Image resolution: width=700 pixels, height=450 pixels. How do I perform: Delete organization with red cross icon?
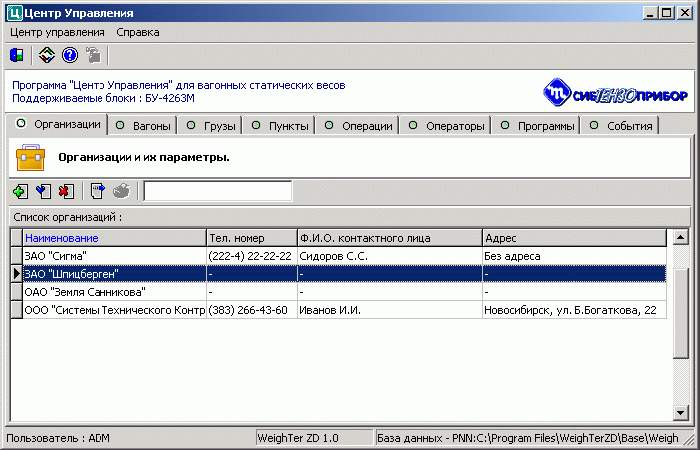click(x=67, y=192)
